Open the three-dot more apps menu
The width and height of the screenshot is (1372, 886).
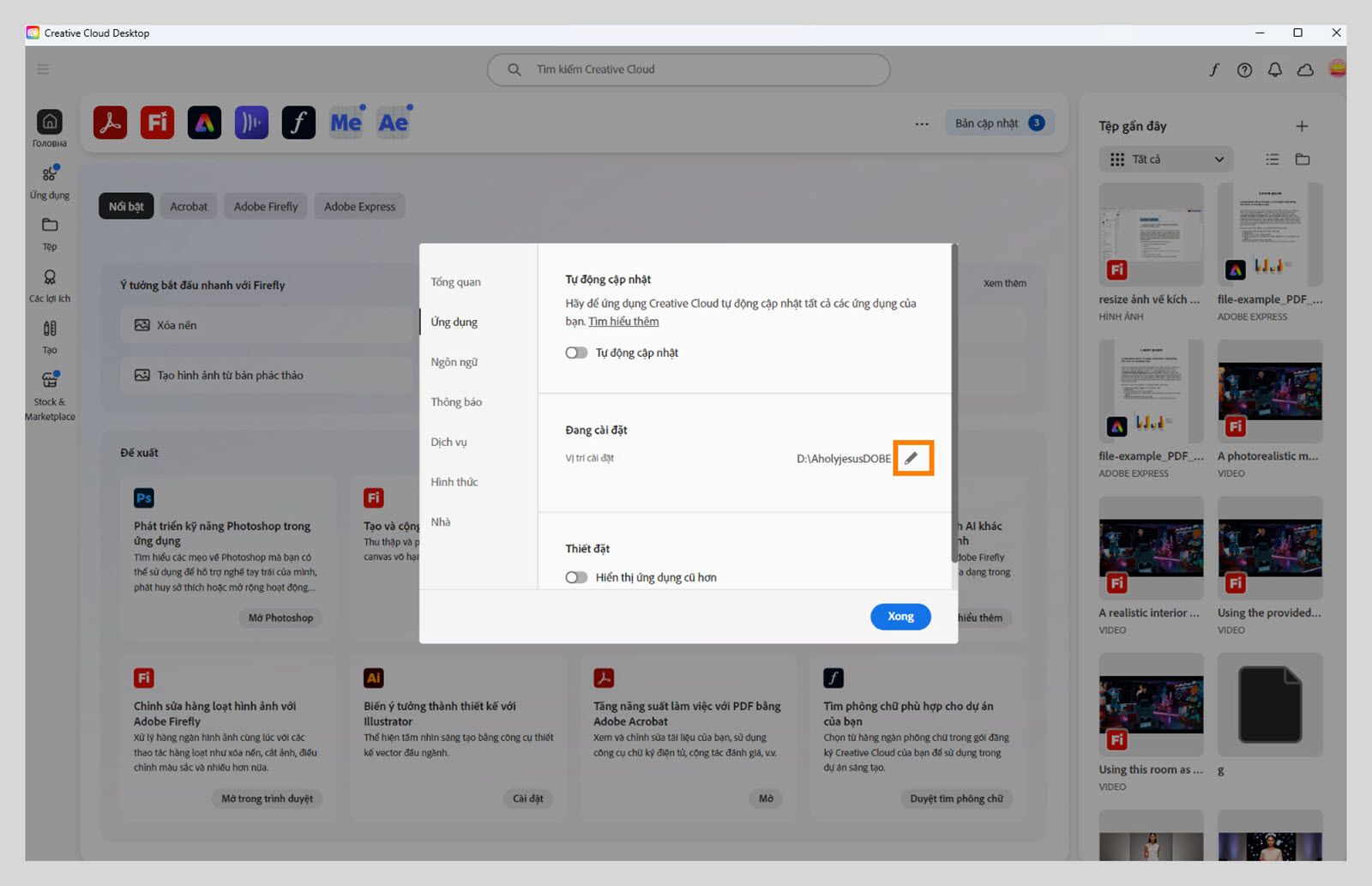(x=922, y=124)
